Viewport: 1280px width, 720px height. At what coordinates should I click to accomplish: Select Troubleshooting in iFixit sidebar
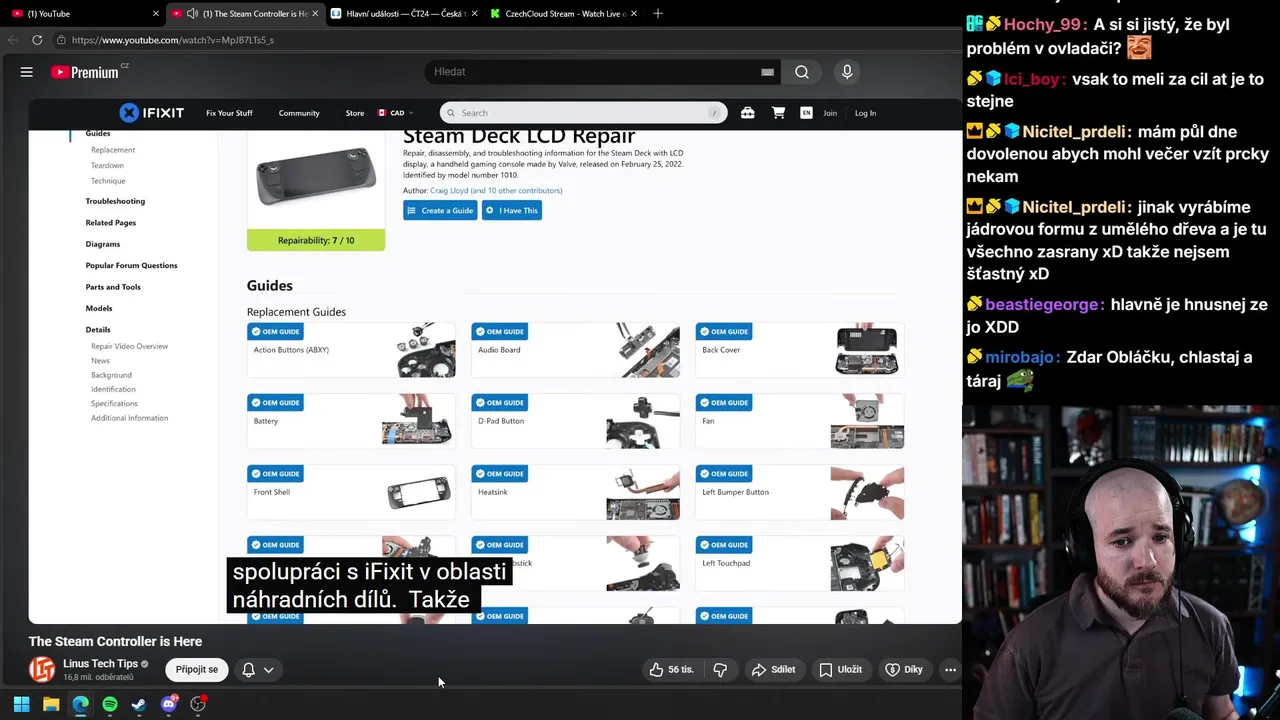pyautogui.click(x=115, y=201)
